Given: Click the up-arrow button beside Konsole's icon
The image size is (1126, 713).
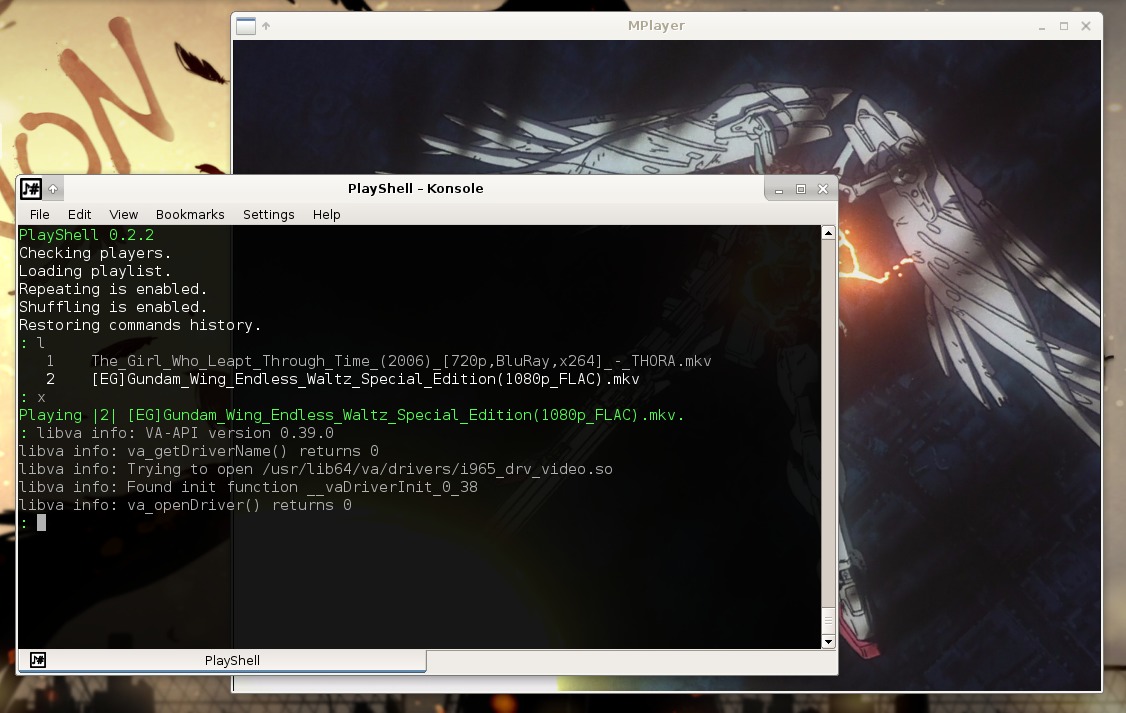Looking at the screenshot, I should tap(53, 189).
